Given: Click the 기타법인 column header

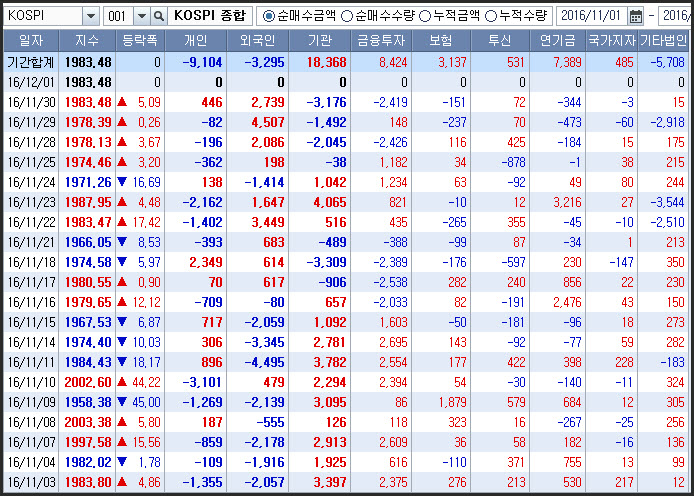Looking at the screenshot, I should point(663,41).
